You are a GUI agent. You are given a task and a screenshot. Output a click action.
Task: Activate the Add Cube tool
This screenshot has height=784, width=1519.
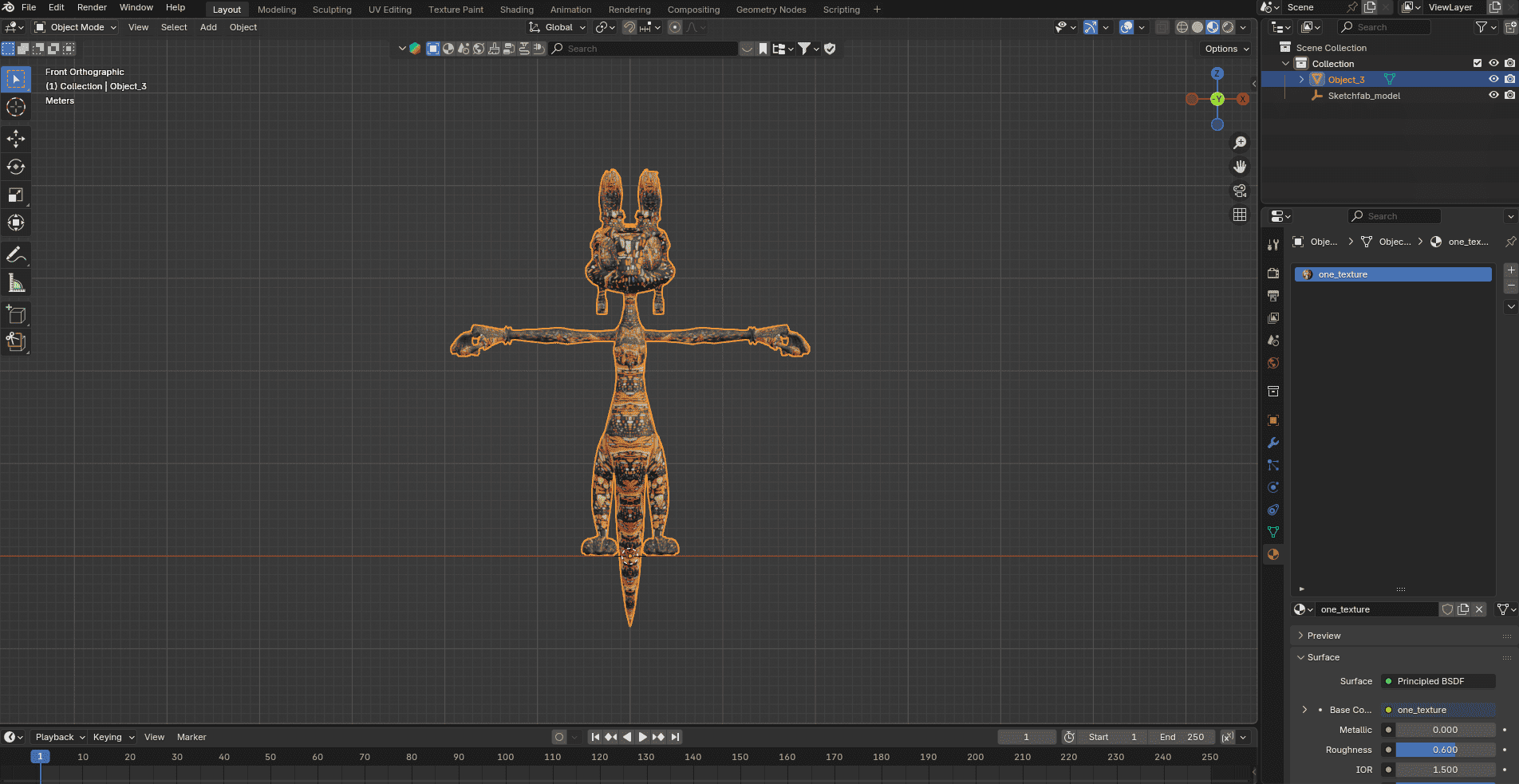click(16, 314)
